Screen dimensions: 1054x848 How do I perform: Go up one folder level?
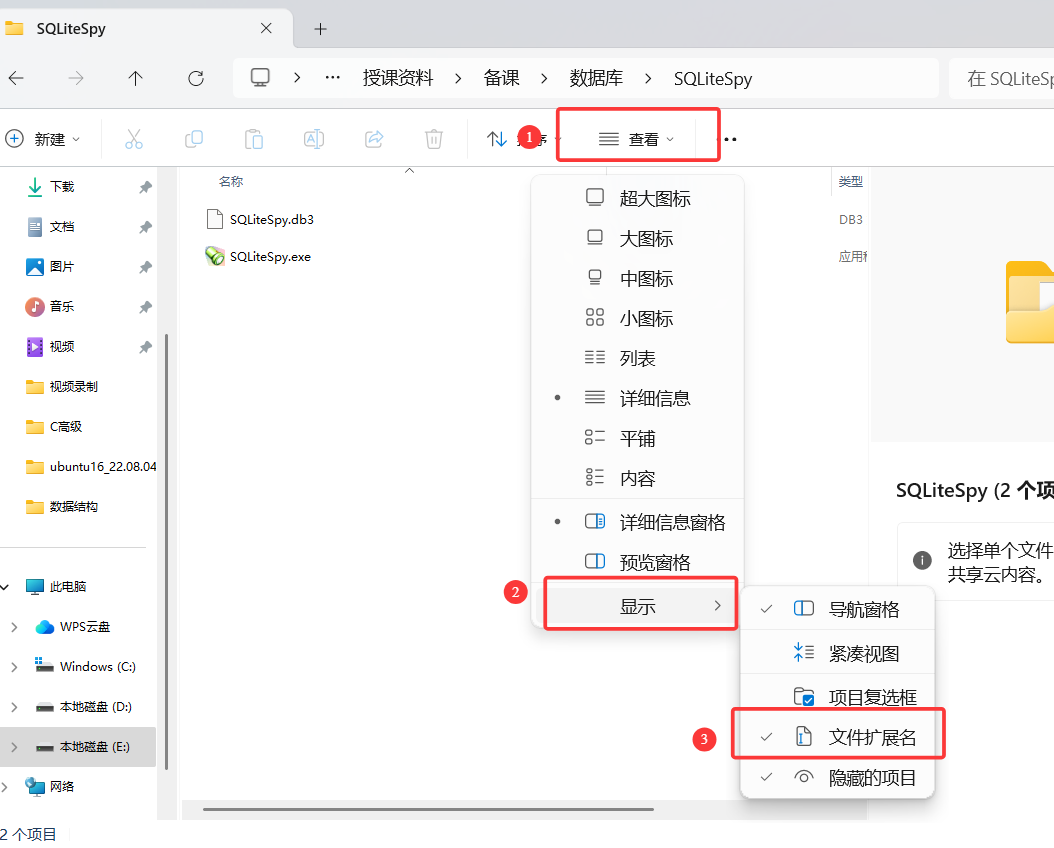(136, 79)
